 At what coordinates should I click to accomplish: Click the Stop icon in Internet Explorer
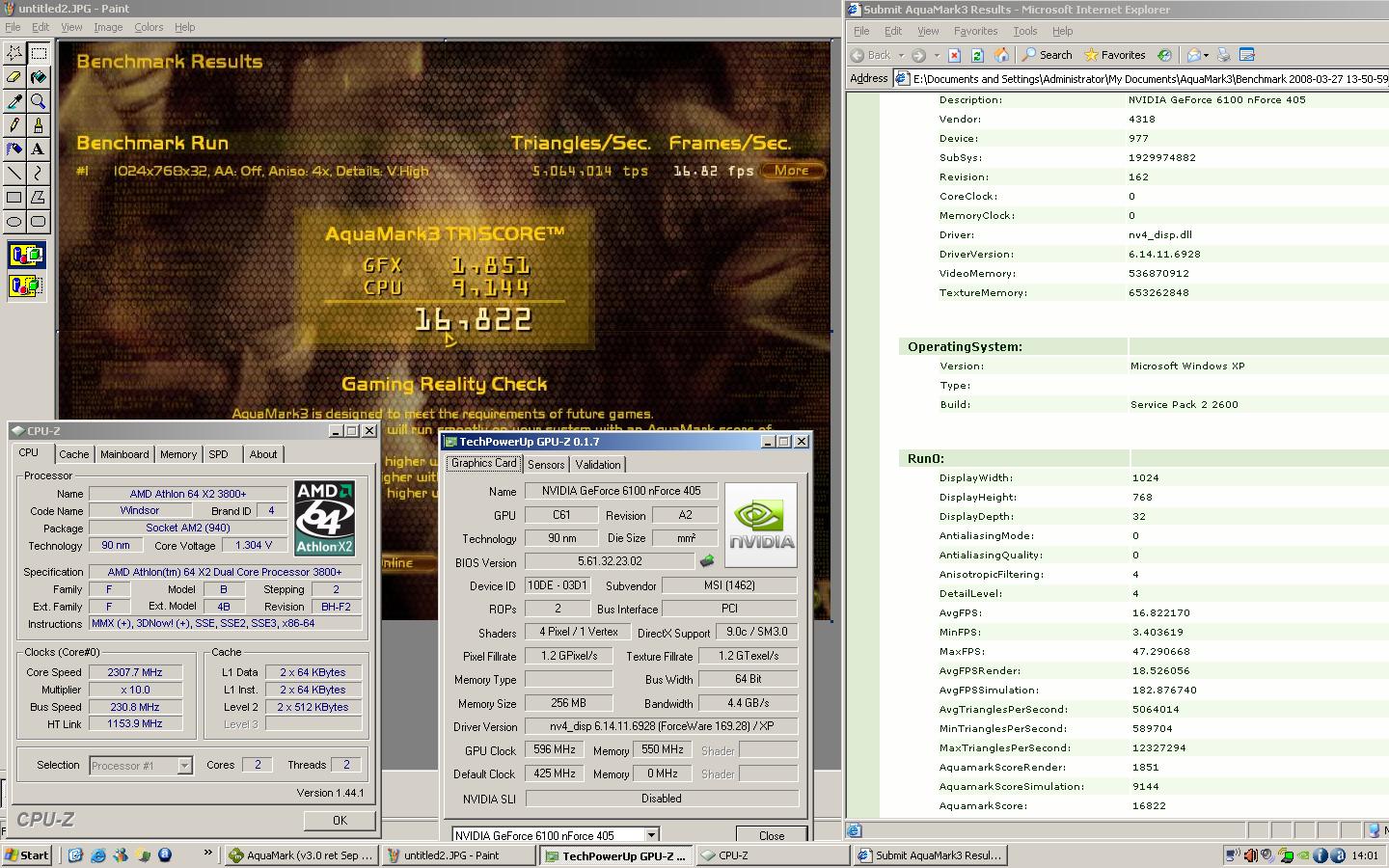954,55
